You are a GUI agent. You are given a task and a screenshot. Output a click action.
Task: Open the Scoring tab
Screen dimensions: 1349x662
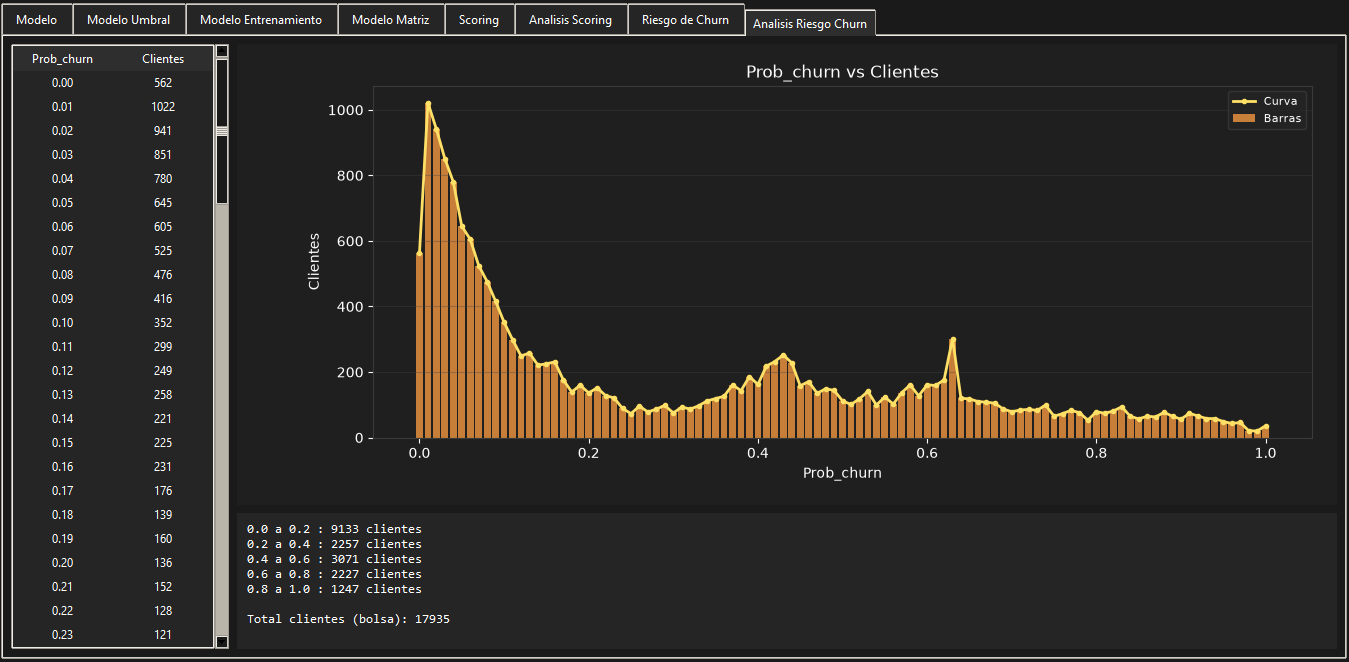pyautogui.click(x=479, y=20)
